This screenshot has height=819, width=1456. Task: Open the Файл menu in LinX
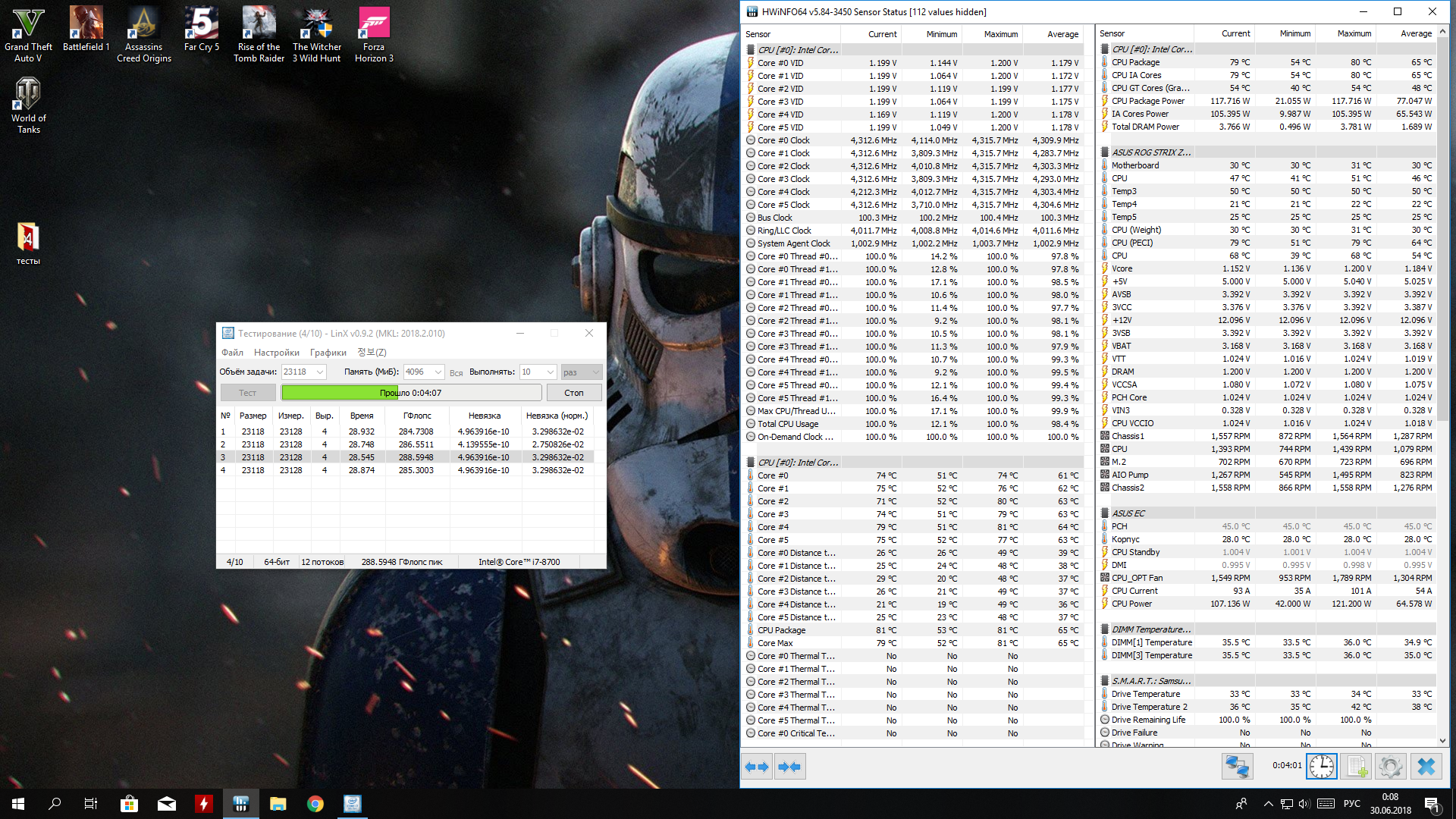coord(232,353)
